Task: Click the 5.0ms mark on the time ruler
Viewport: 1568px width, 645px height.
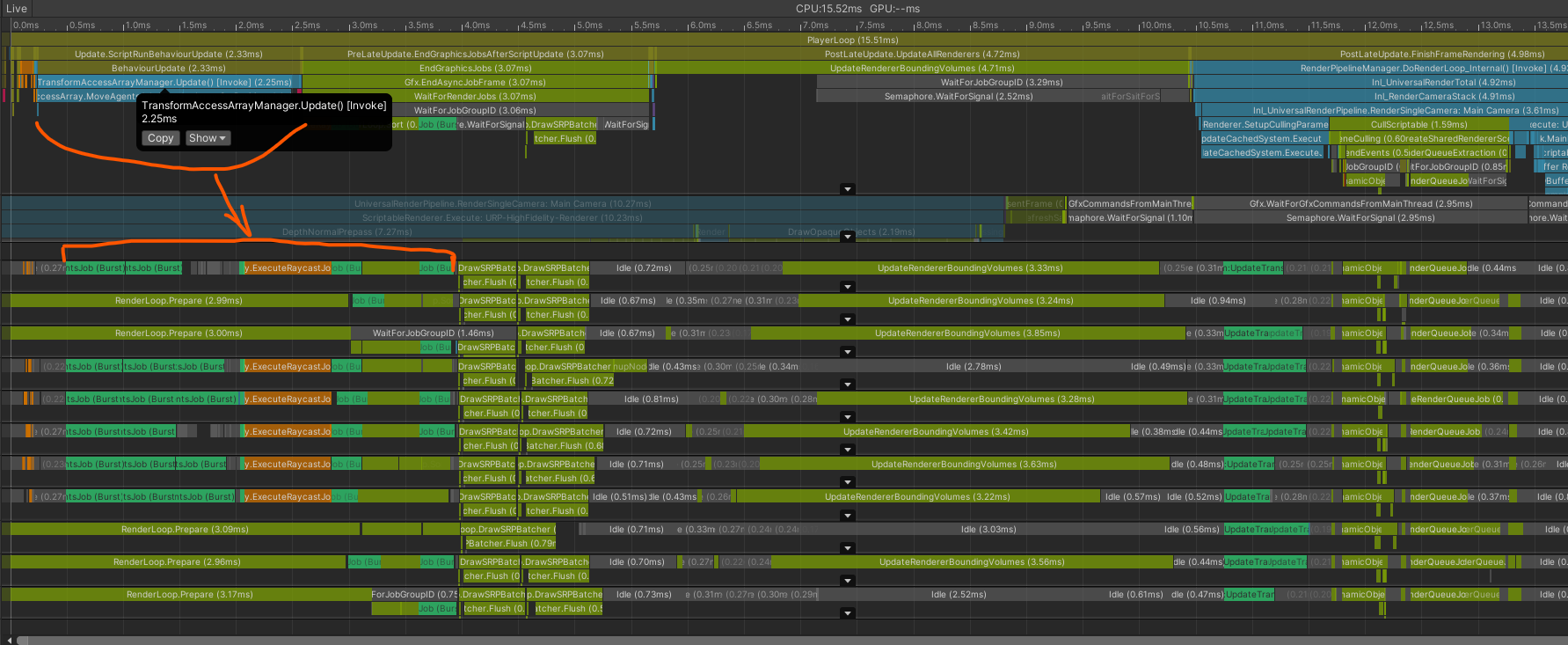Action: [588, 26]
